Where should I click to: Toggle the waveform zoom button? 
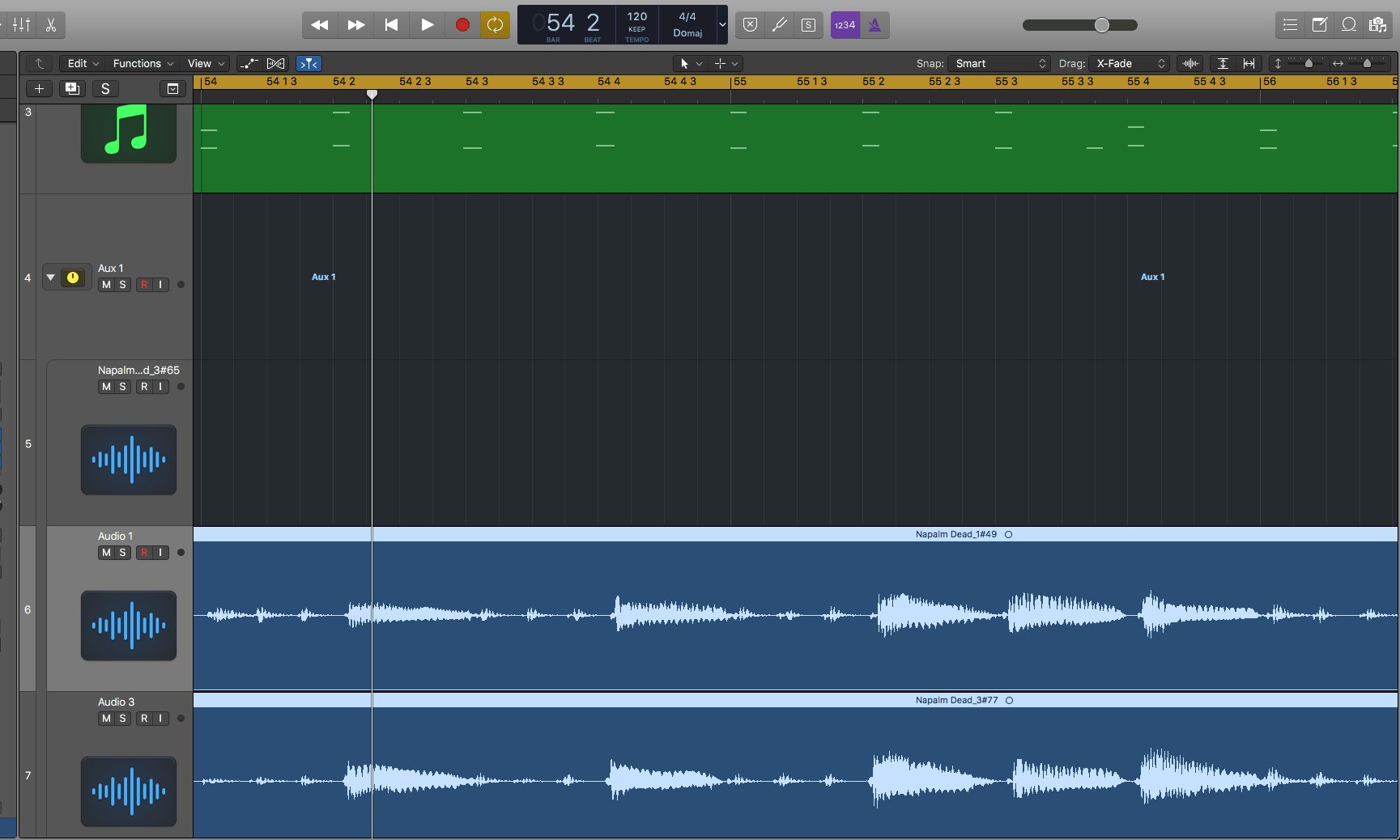coord(1190,63)
